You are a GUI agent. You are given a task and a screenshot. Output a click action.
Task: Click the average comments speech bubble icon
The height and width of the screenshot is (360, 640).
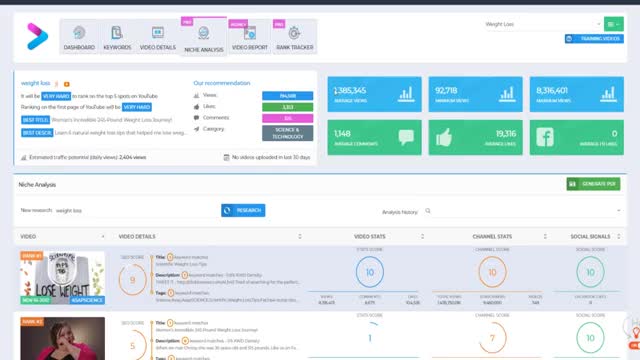pyautogui.click(x=406, y=137)
